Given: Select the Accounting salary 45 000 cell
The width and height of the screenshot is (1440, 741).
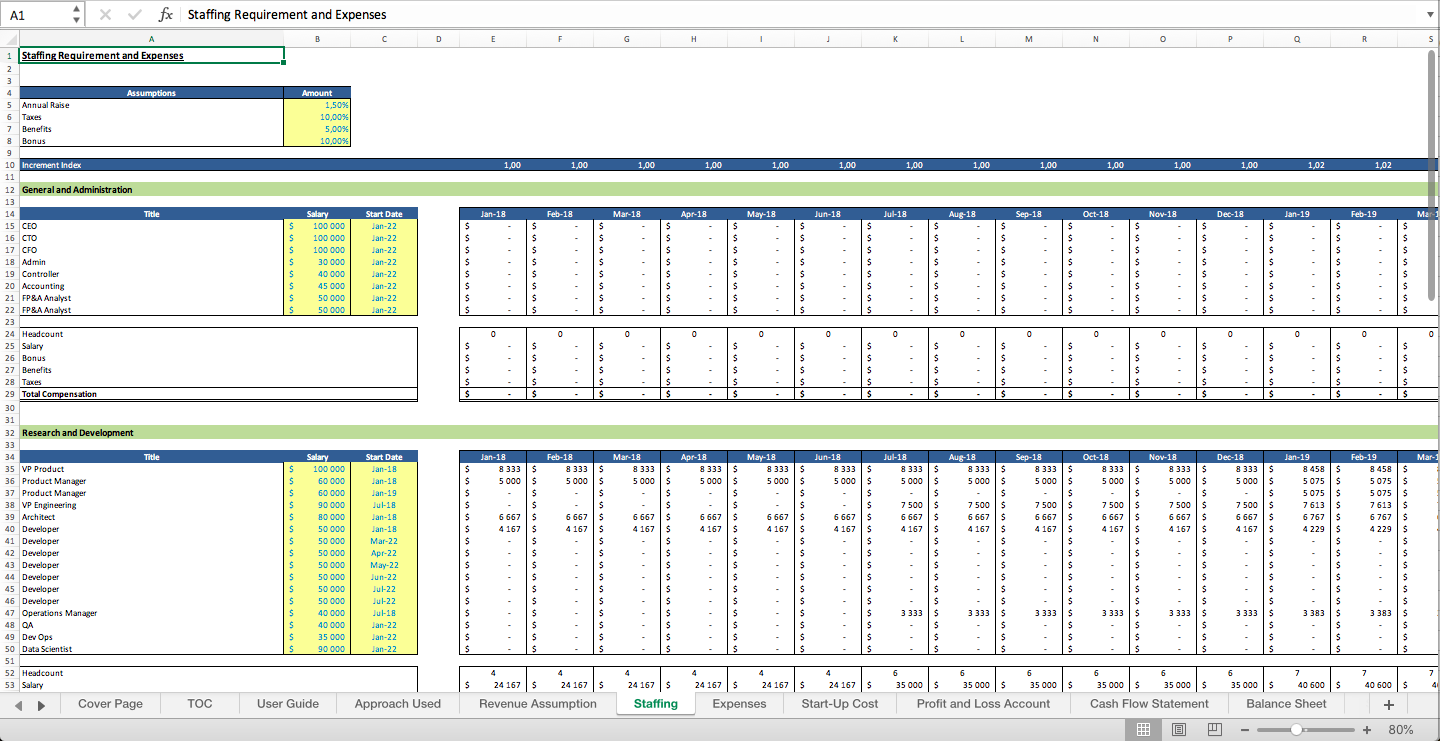Looking at the screenshot, I should click(317, 286).
